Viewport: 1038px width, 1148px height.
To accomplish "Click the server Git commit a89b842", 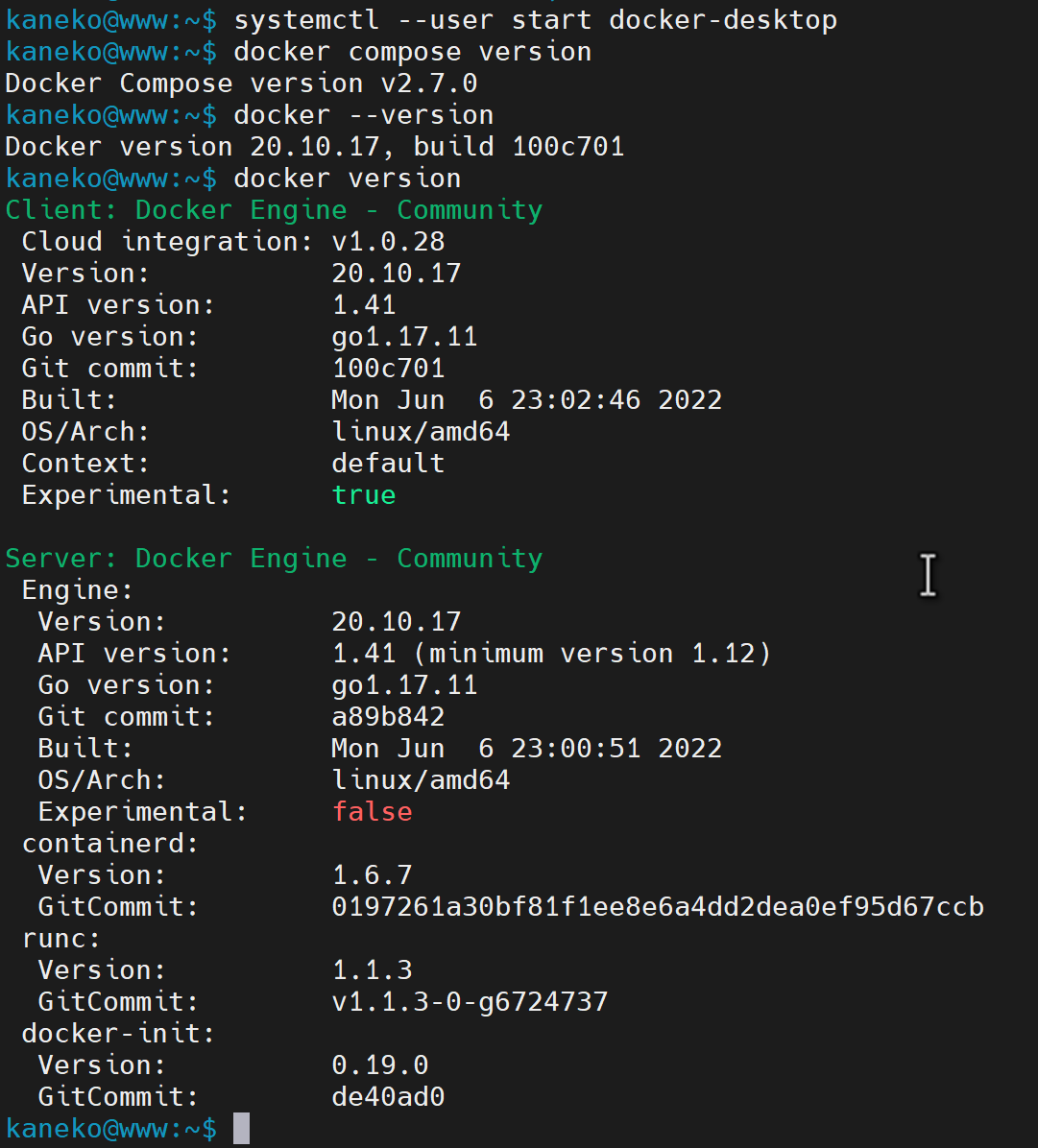I will click(x=388, y=717).
